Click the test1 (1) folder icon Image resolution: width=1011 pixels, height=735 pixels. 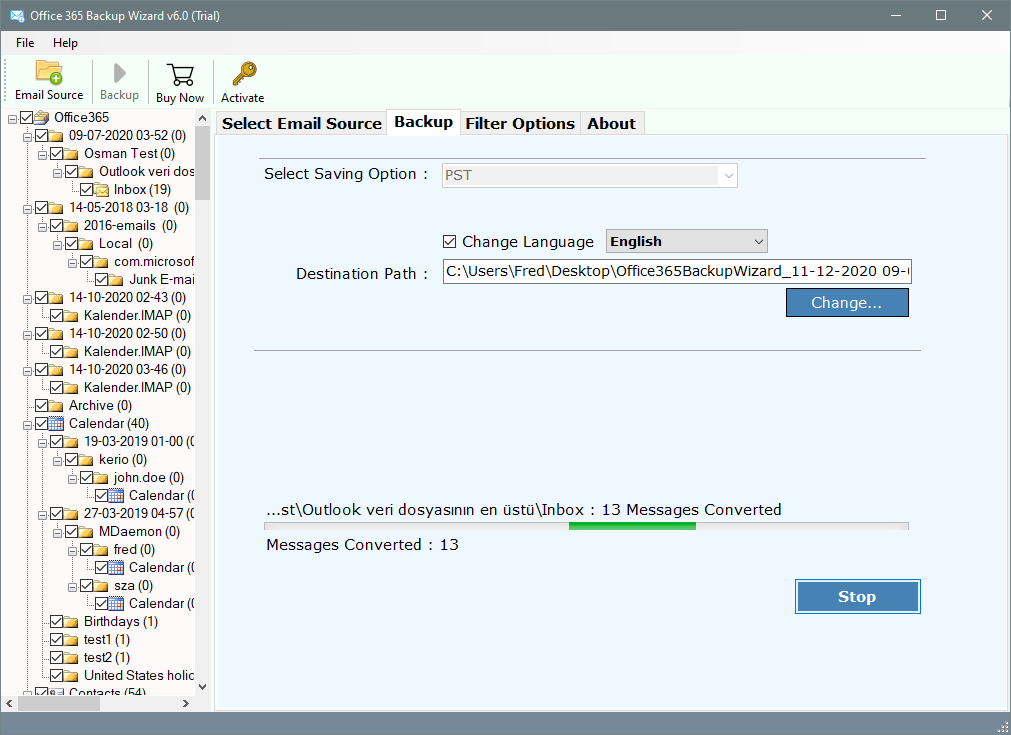click(x=71, y=640)
